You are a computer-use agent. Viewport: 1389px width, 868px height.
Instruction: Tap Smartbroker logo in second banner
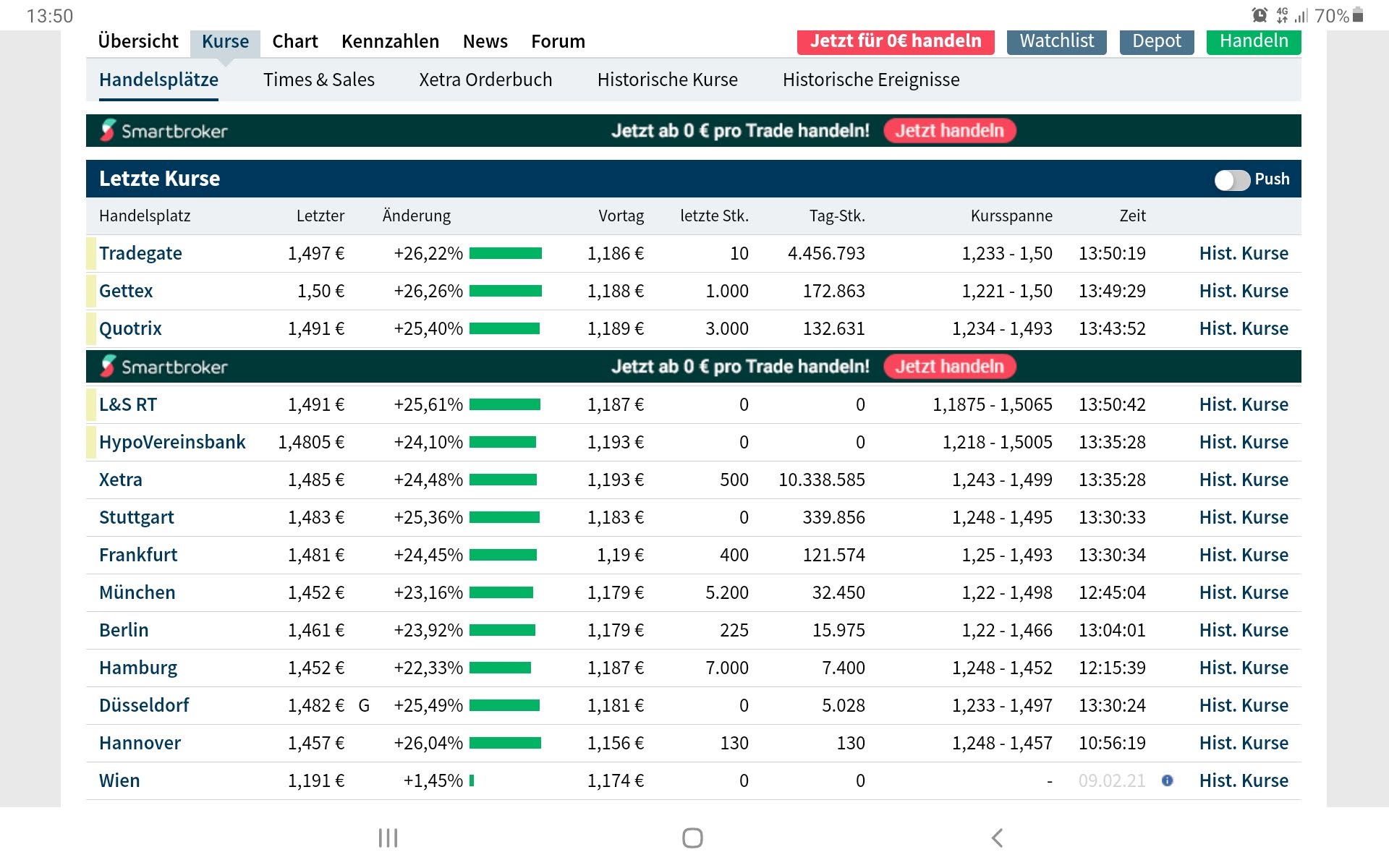(164, 367)
